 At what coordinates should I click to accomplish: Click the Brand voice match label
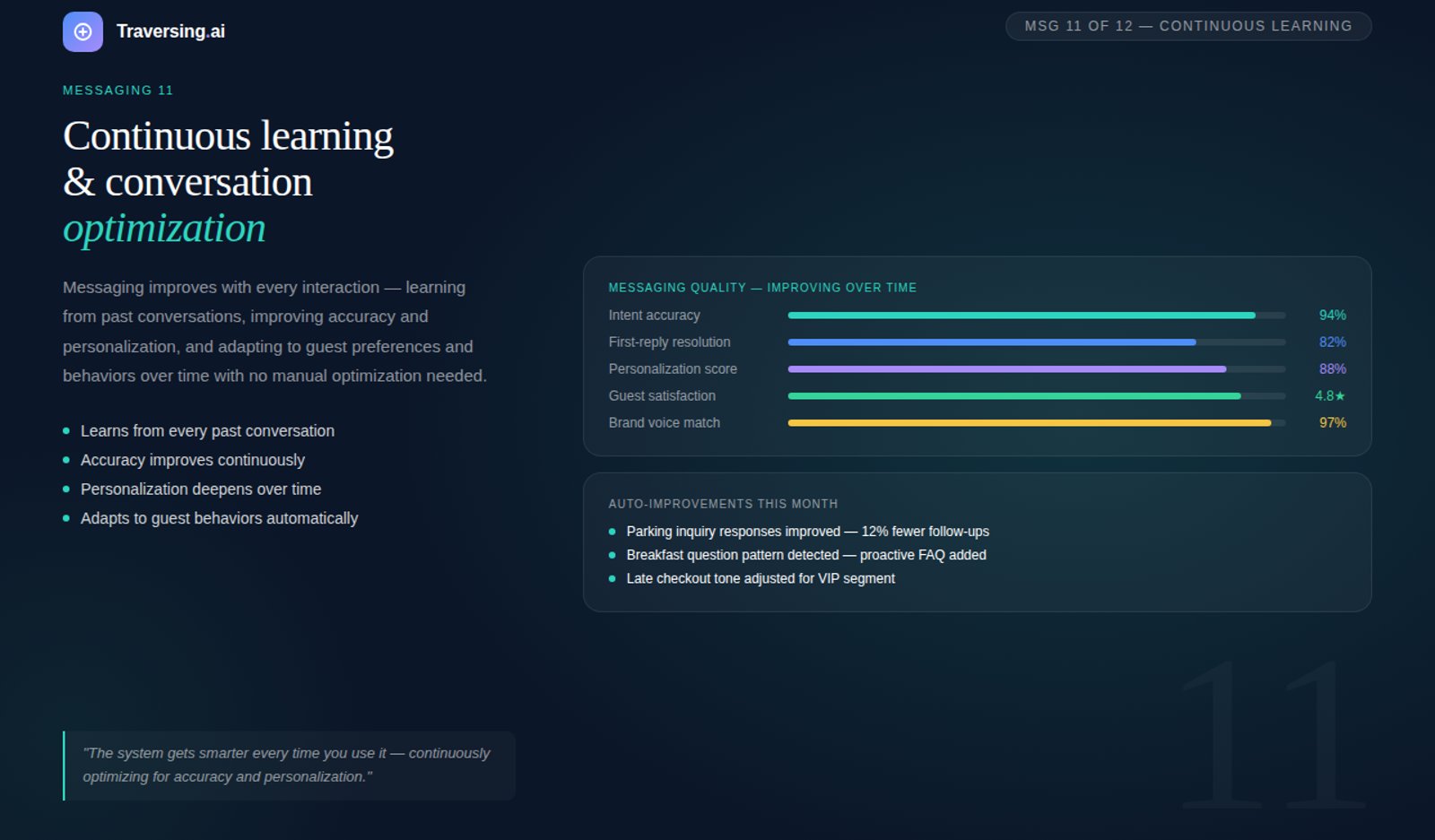(664, 423)
